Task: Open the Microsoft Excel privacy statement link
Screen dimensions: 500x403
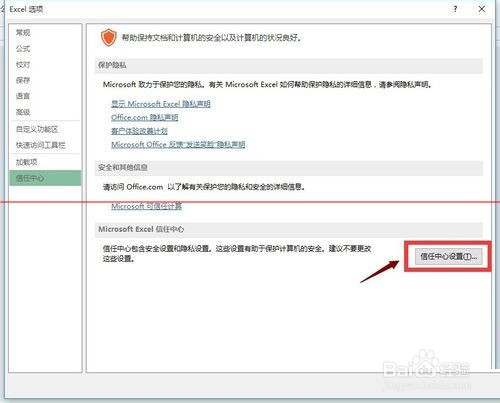Action: point(161,104)
